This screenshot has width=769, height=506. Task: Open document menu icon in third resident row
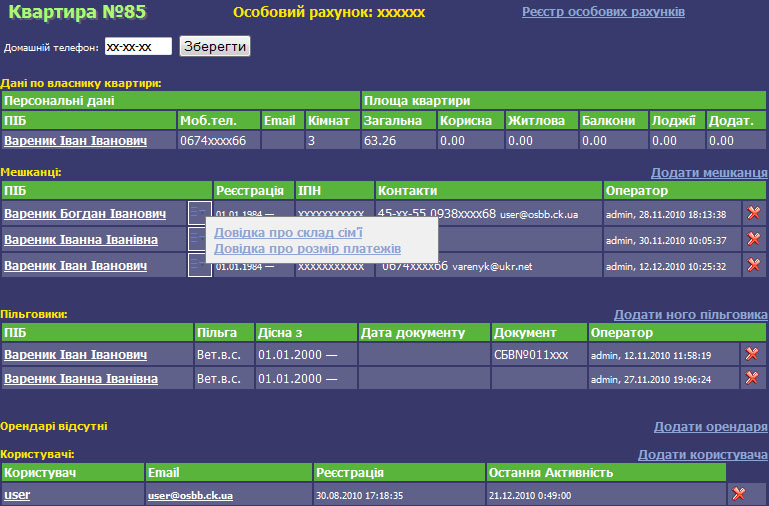click(x=199, y=265)
